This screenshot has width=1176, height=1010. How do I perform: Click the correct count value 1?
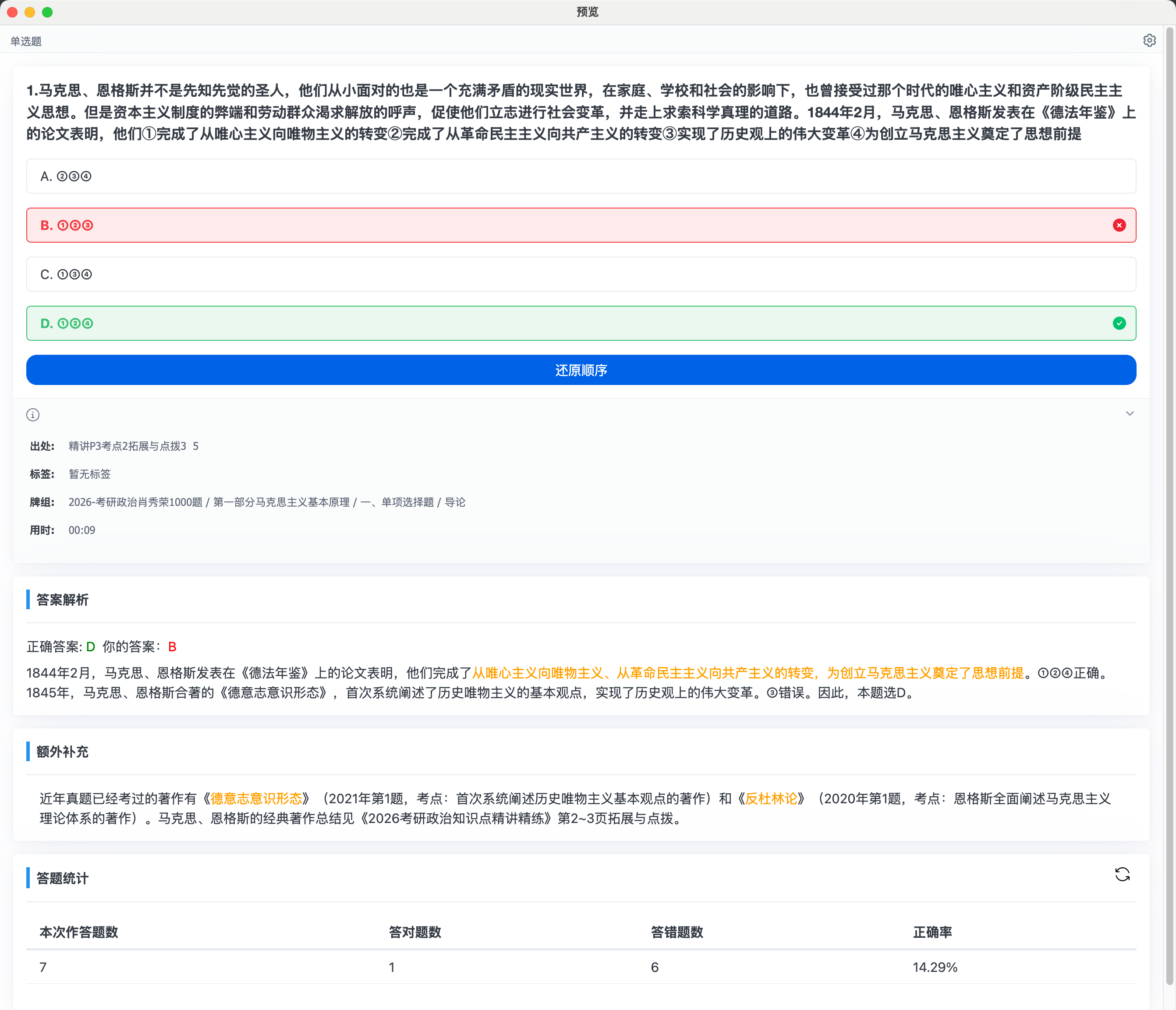coord(392,968)
